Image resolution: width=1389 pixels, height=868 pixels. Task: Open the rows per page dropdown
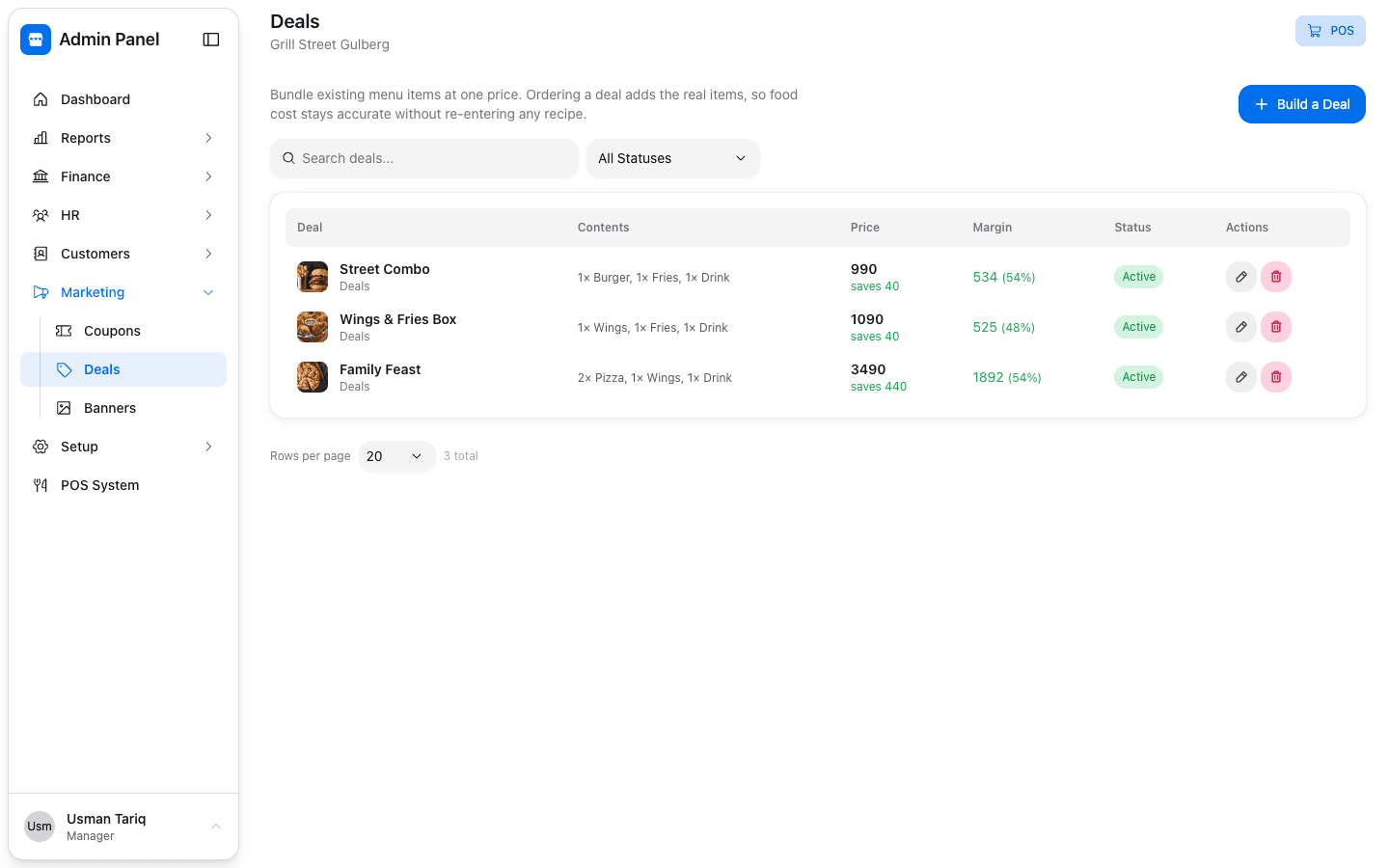coord(396,456)
